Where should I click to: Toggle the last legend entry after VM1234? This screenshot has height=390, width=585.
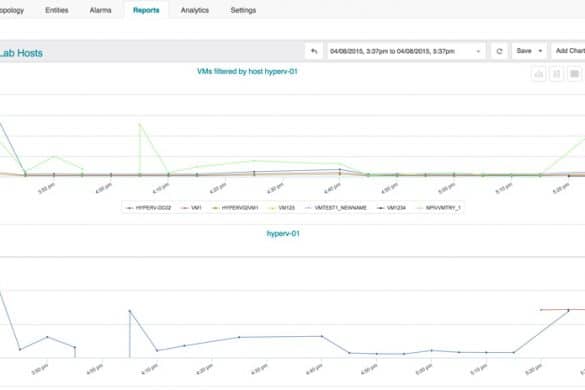[439, 208]
